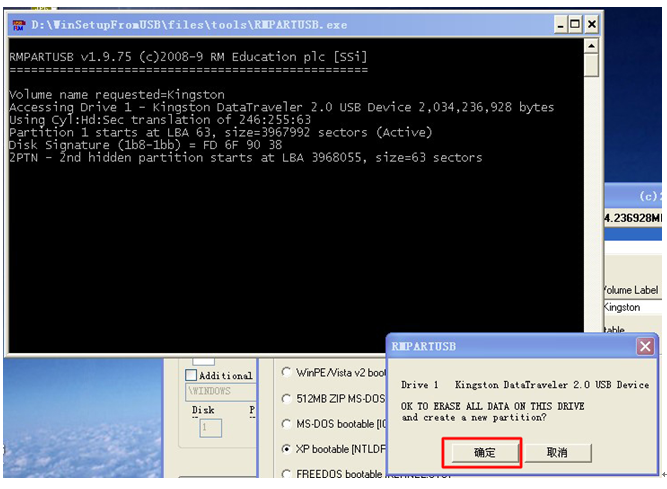Click the Volume Label field containing Kingston
The width and height of the screenshot is (667, 489).
pos(633,307)
